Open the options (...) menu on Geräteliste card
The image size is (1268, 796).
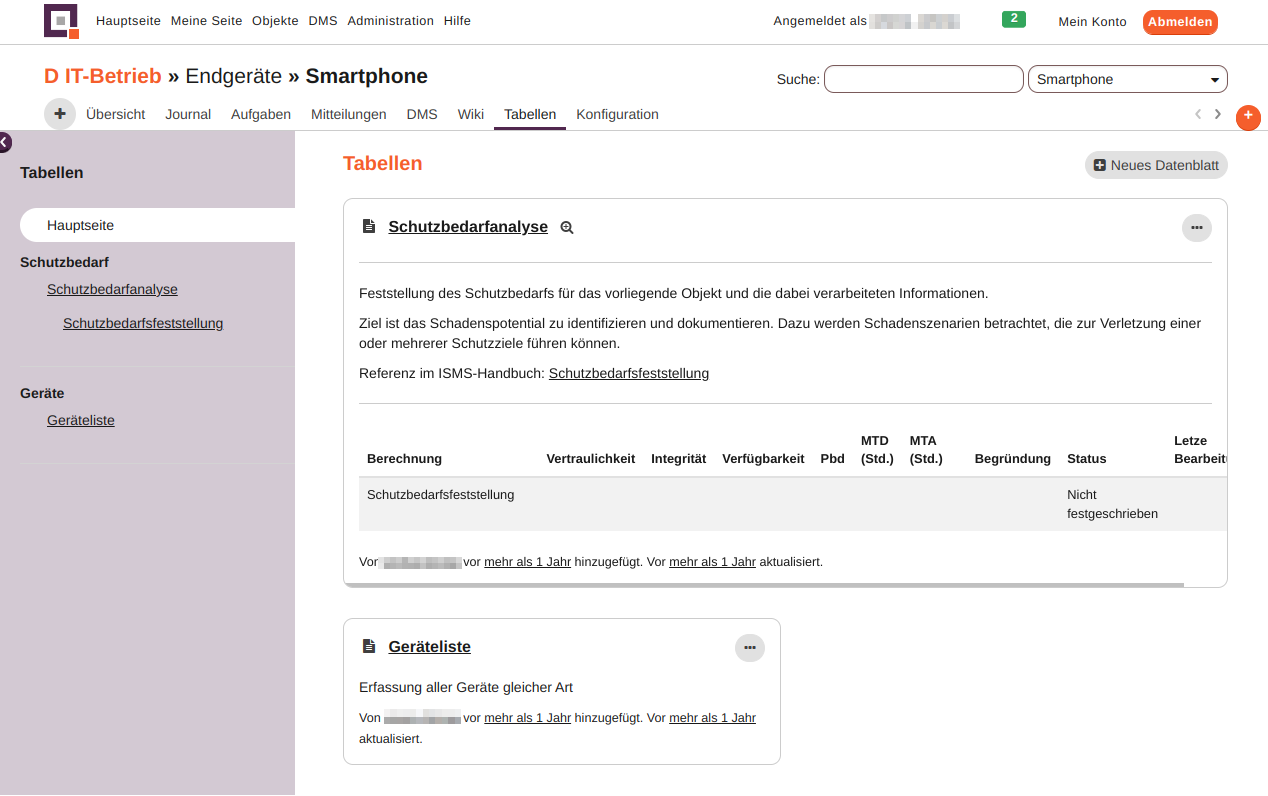(x=749, y=647)
